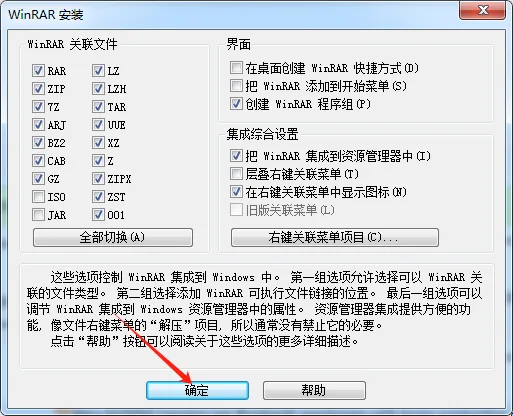Viewport: 513px width, 416px height.
Task: Toggle the 7Z association checkbox
Action: [38, 107]
